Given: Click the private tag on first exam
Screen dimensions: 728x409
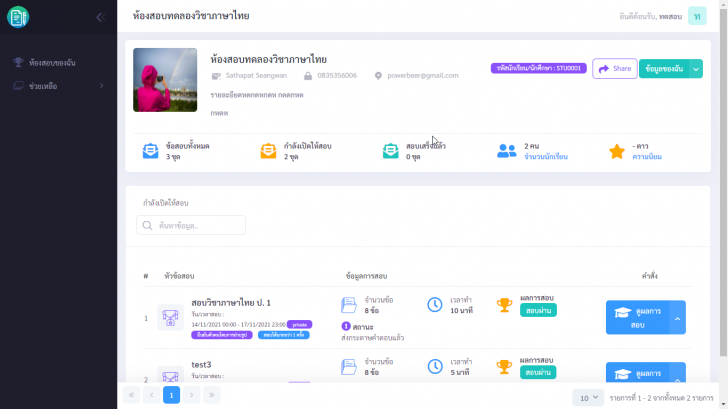Looking at the screenshot, I should pyautogui.click(x=299, y=325).
